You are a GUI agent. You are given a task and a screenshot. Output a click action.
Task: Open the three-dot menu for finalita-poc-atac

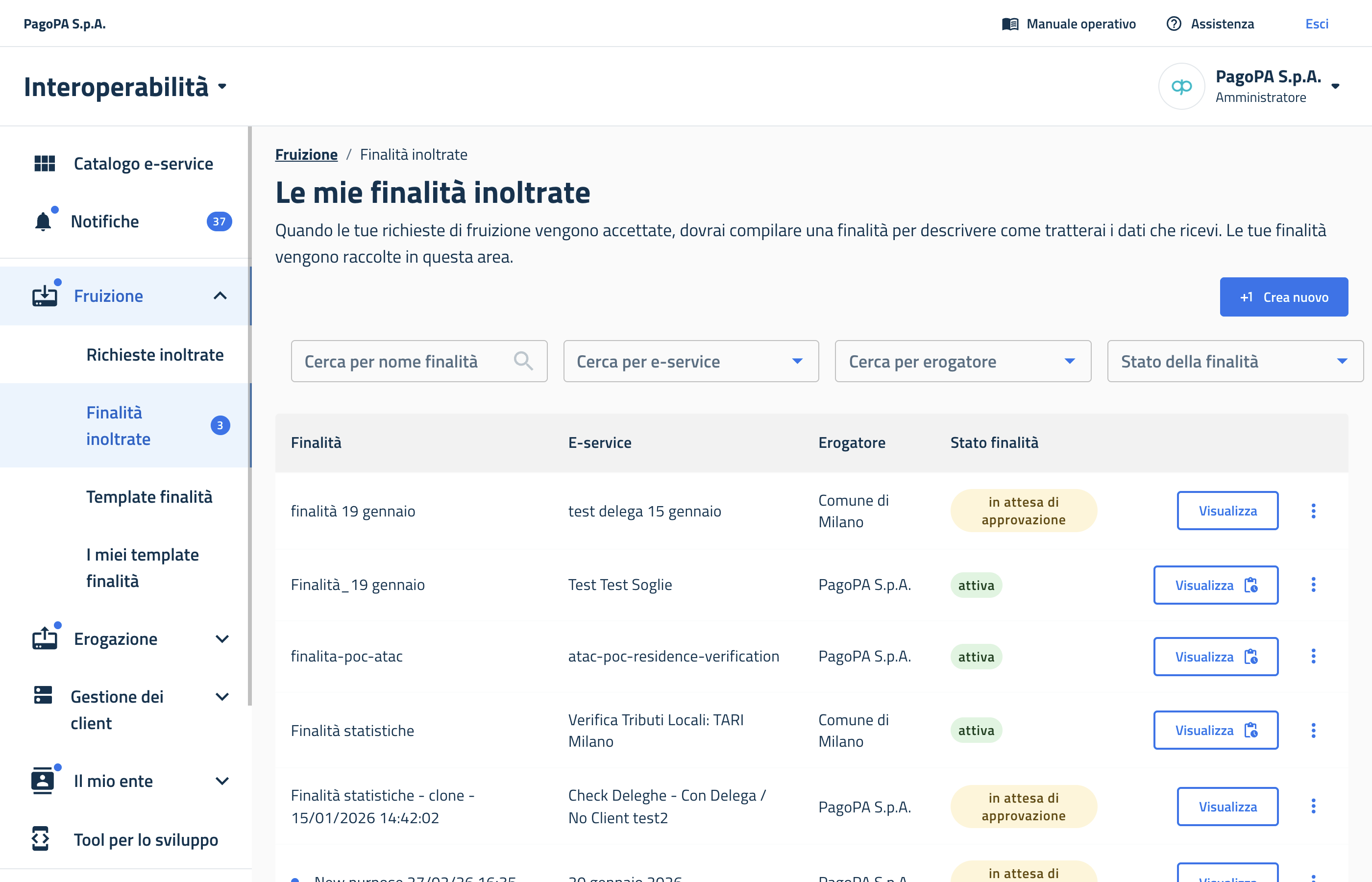point(1313,656)
